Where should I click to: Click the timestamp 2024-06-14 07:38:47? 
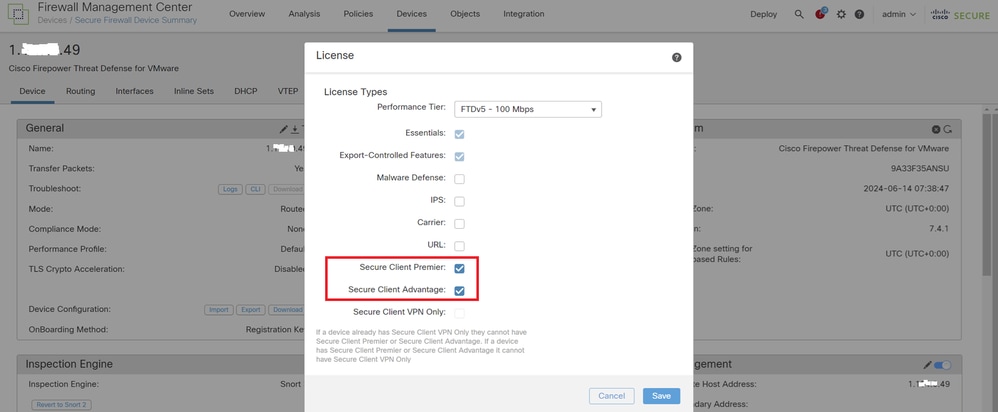[x=906, y=189]
